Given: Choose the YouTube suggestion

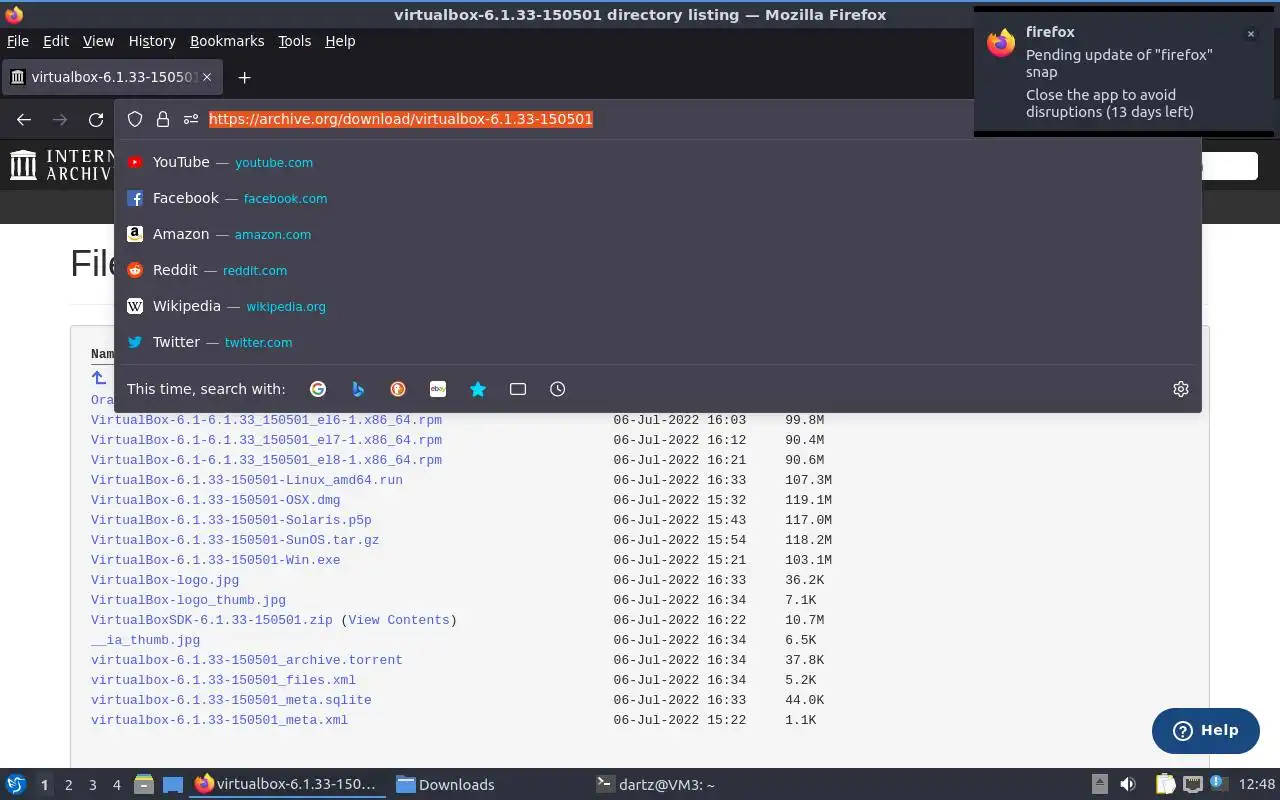Looking at the screenshot, I should point(657,162).
